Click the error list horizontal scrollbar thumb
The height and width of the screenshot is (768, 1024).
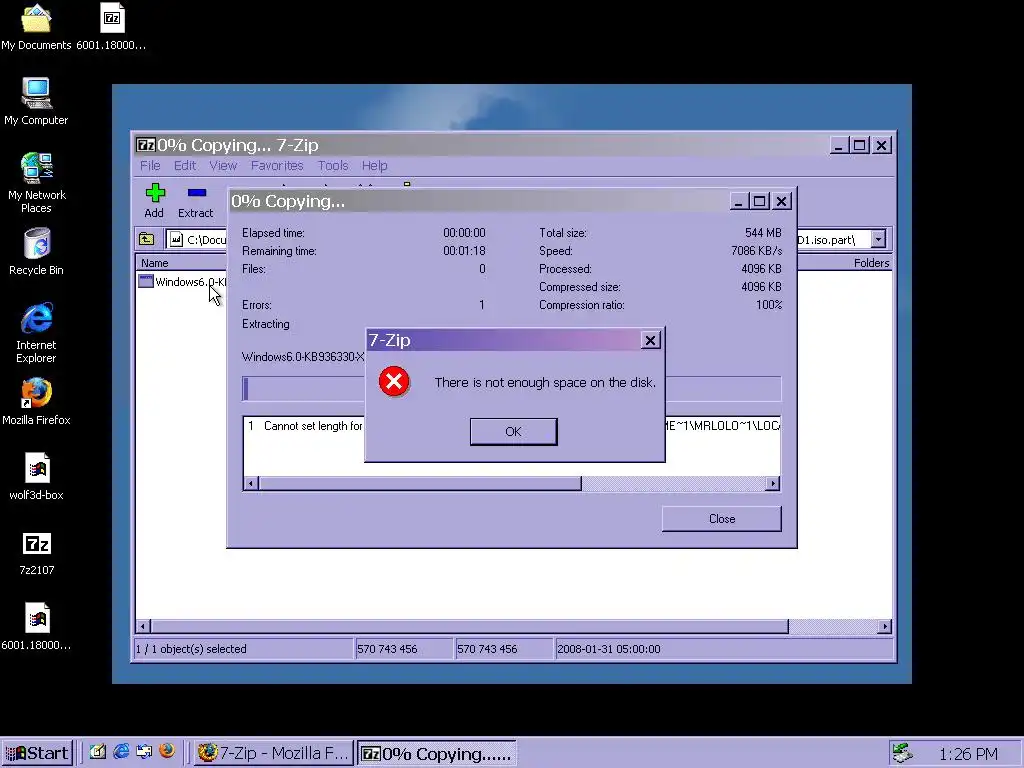420,483
